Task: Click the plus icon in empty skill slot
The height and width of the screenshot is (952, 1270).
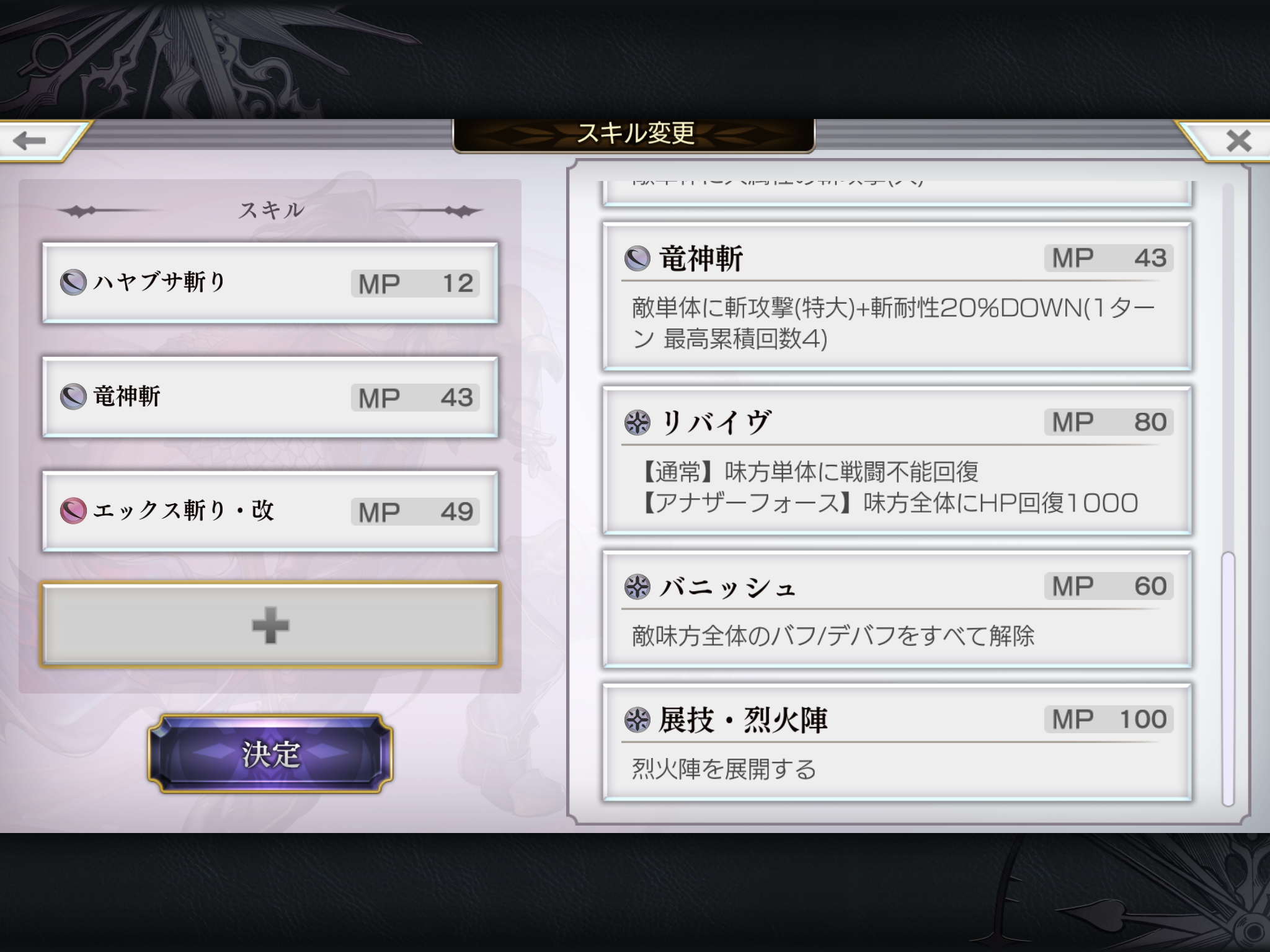Action: pyautogui.click(x=270, y=625)
